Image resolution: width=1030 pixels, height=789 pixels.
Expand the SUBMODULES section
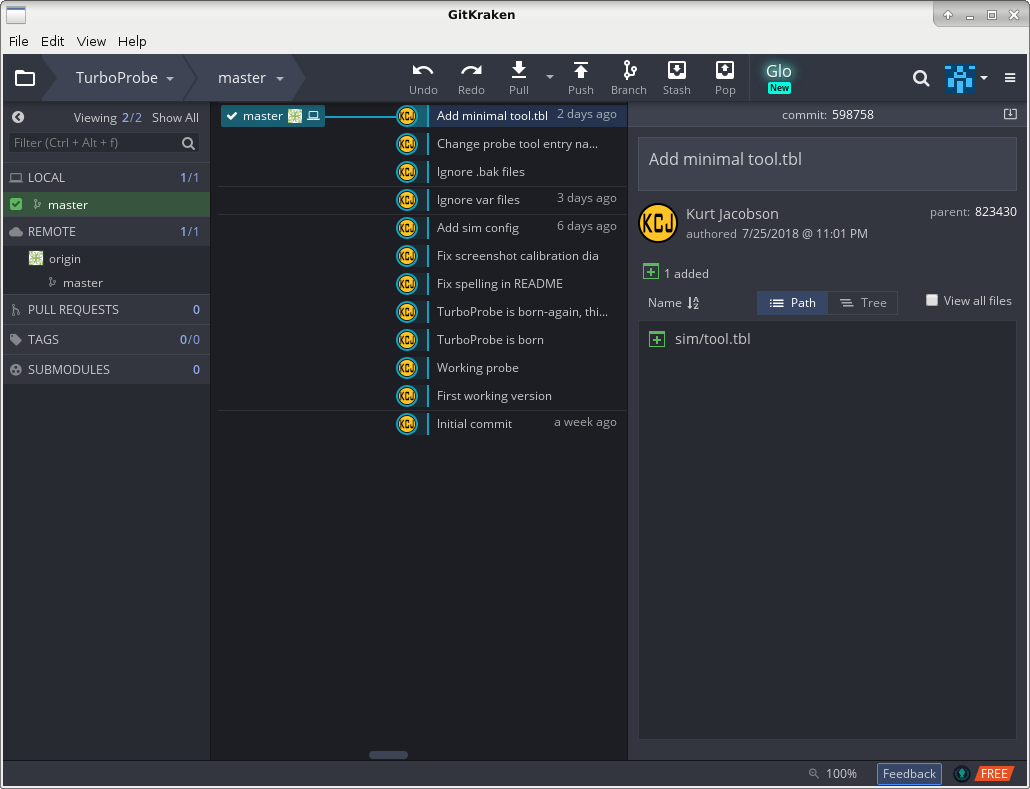click(106, 370)
